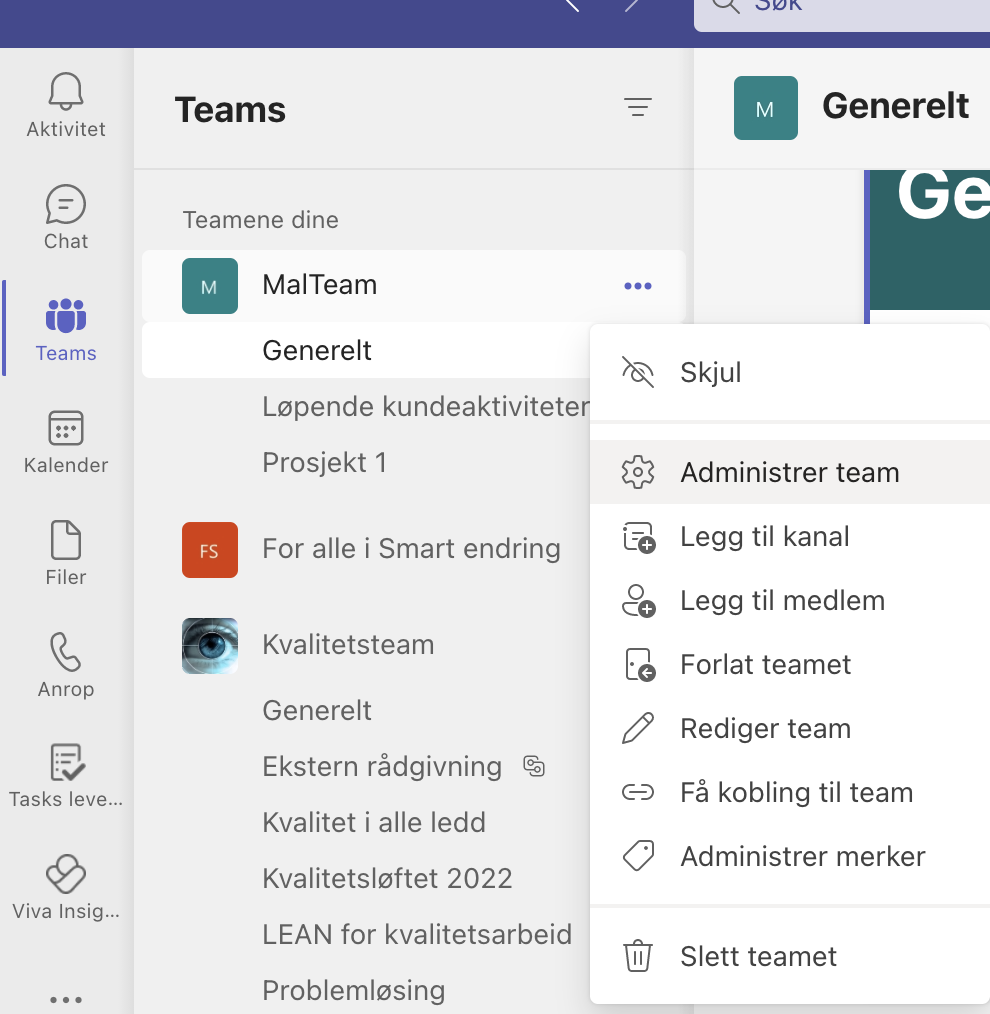990x1014 pixels.
Task: Click the search magnifier icon
Action: pyautogui.click(x=726, y=5)
